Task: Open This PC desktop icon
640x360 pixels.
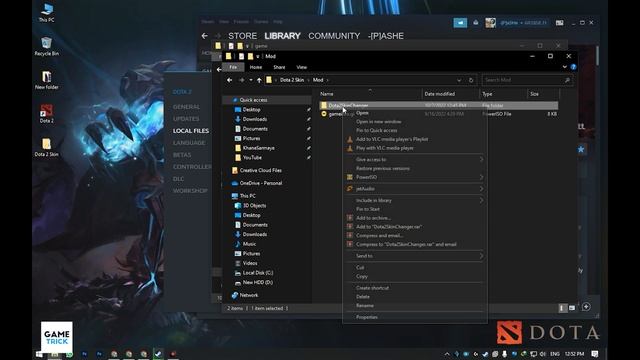Action: [x=47, y=13]
